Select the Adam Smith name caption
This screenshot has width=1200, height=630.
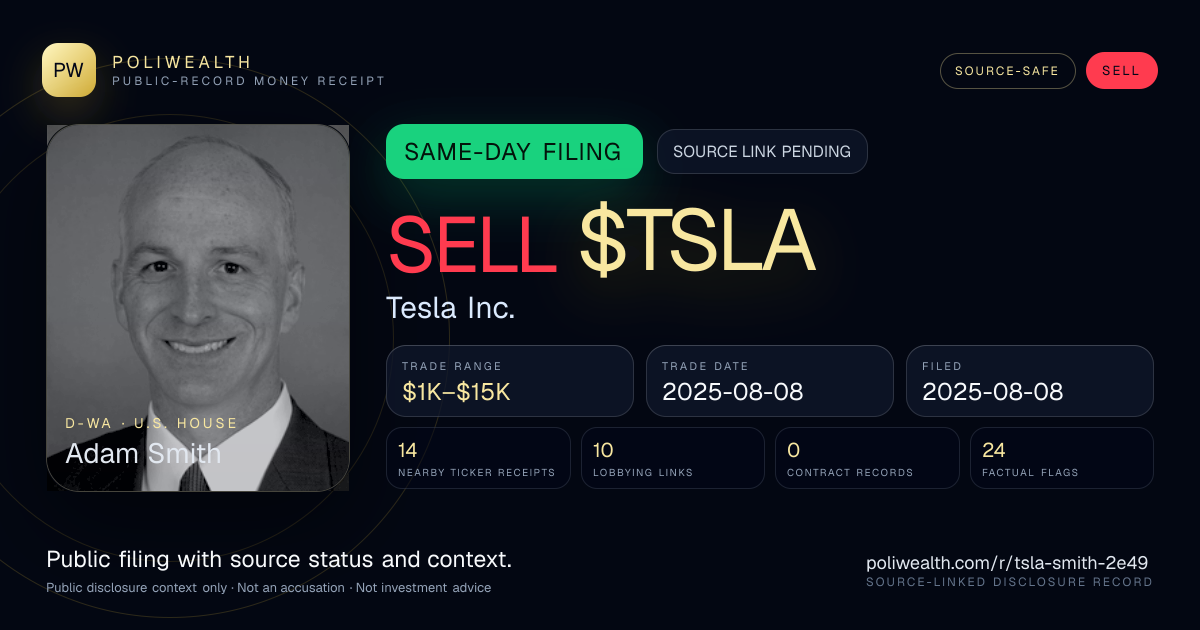point(144,453)
